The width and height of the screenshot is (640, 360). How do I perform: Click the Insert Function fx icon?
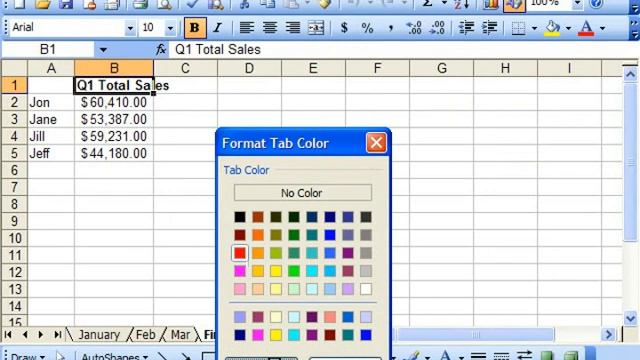point(161,49)
